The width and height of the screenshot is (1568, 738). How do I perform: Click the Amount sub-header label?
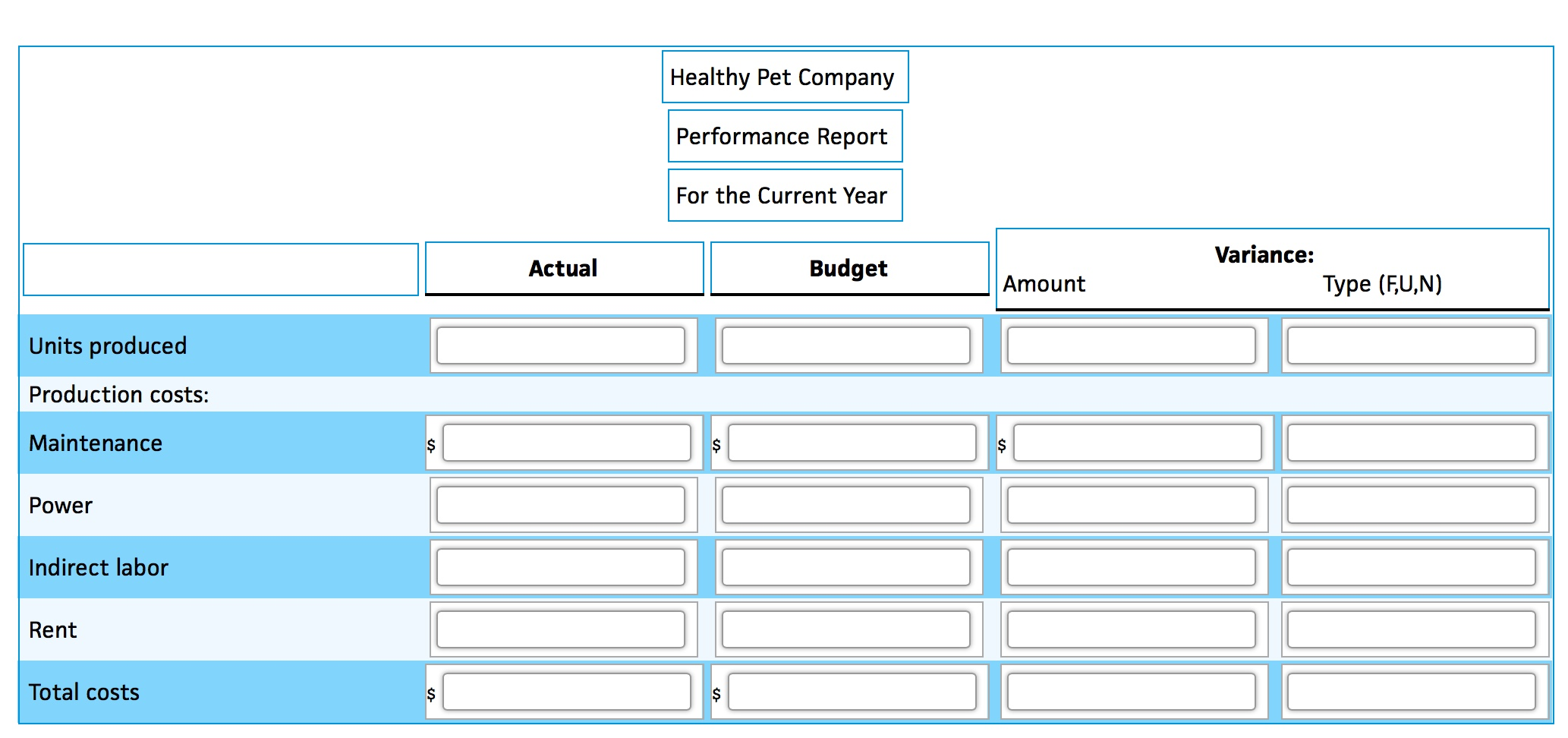1044,284
